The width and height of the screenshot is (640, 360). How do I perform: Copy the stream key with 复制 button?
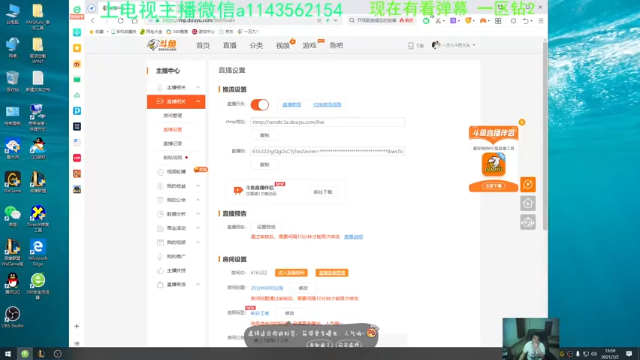264,164
